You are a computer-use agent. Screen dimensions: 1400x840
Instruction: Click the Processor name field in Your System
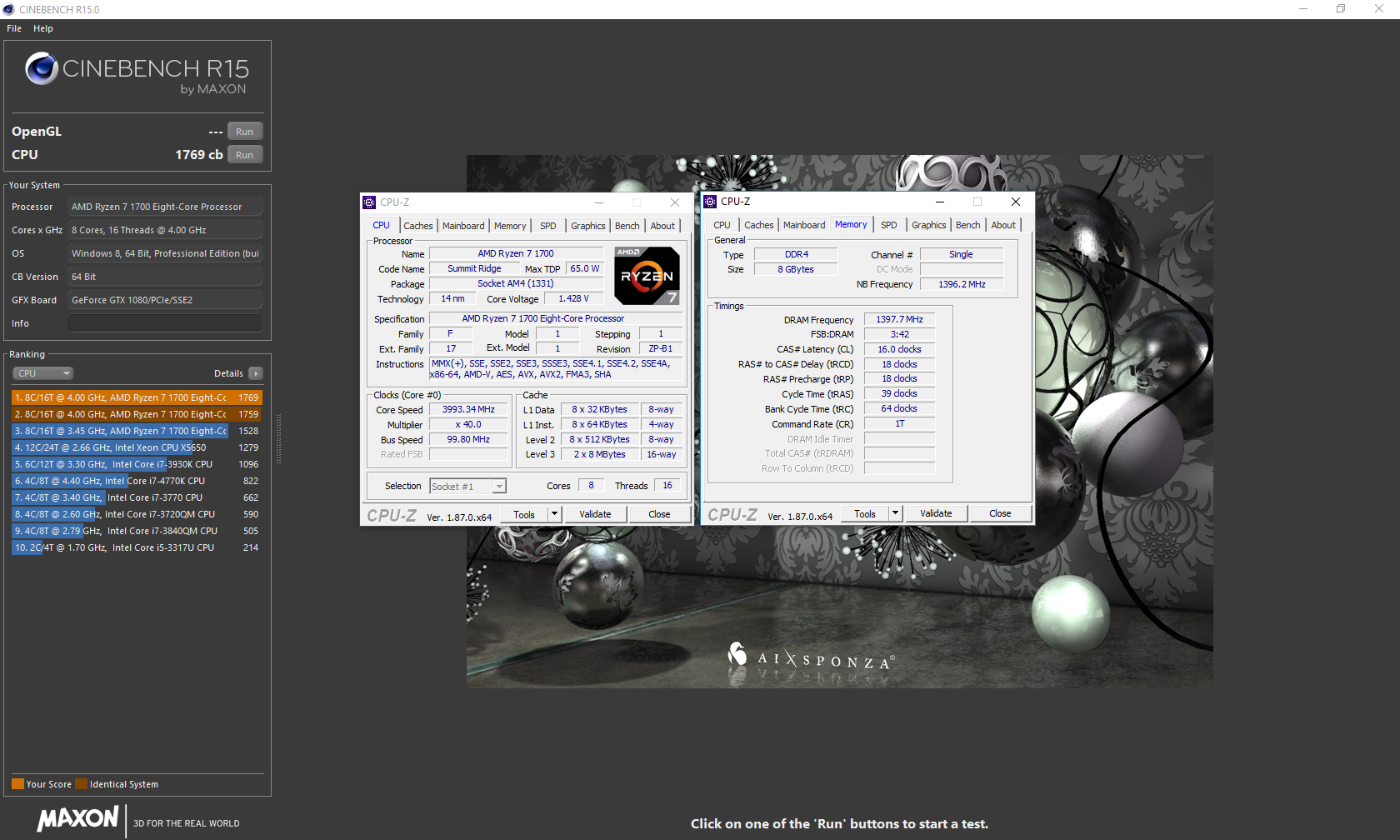[165, 207]
